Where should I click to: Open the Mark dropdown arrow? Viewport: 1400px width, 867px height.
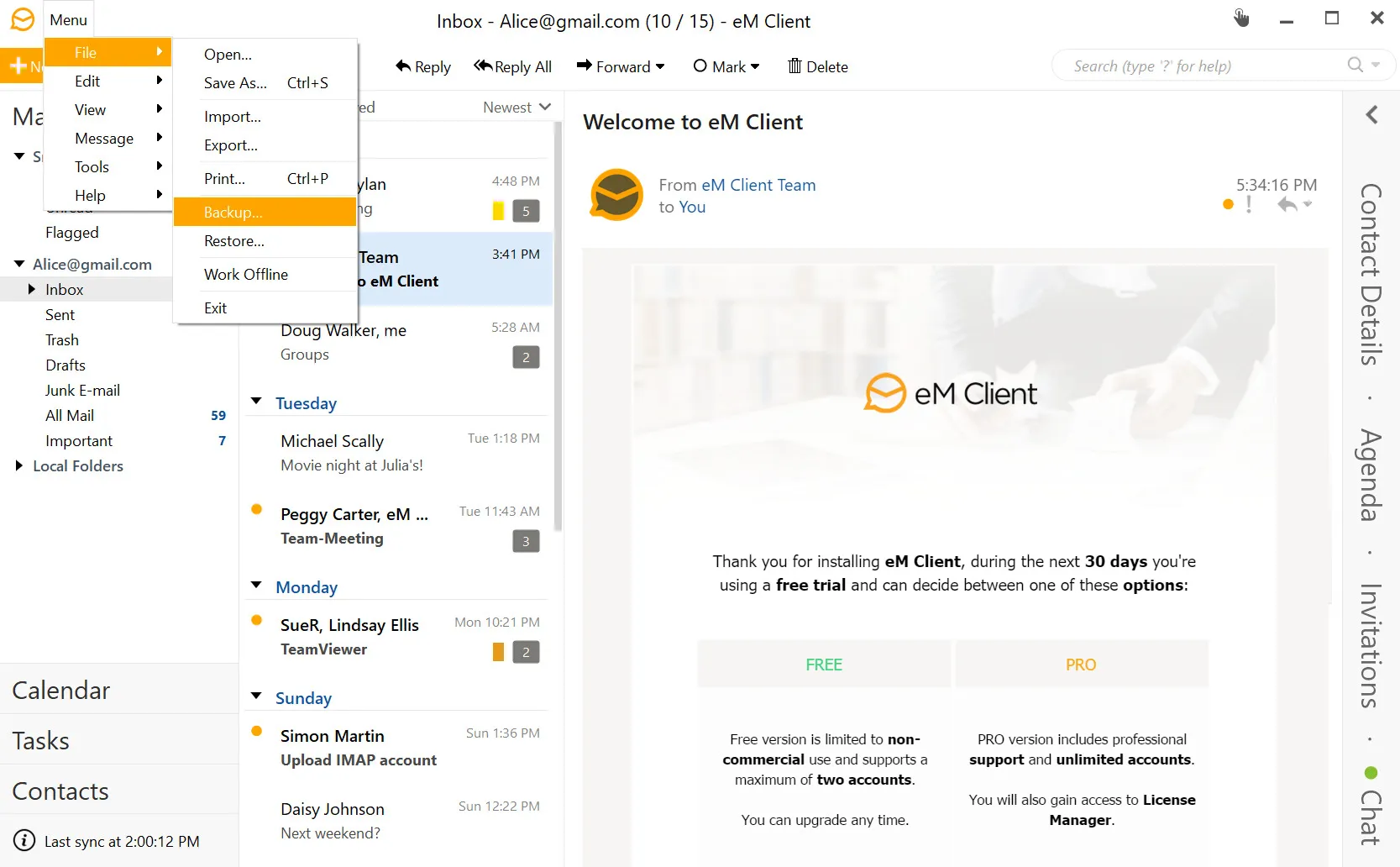click(x=755, y=66)
